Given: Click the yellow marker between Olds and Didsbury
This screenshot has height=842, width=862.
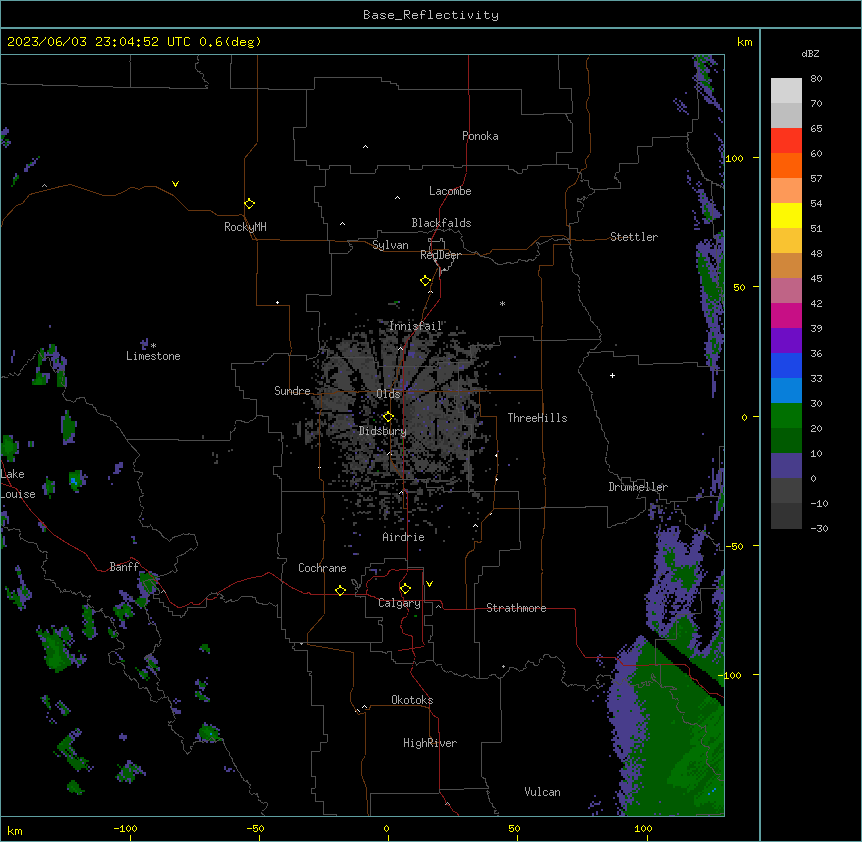Looking at the screenshot, I should point(388,417).
